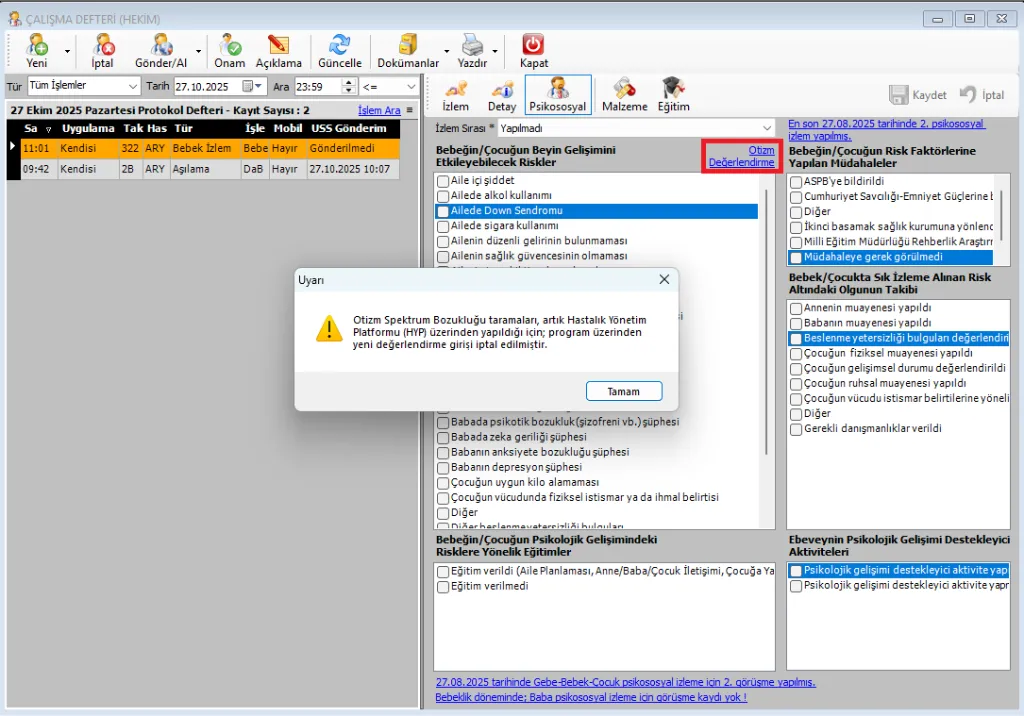Click the Uygulama column header
Image resolution: width=1024 pixels, height=716 pixels.
pos(88,128)
